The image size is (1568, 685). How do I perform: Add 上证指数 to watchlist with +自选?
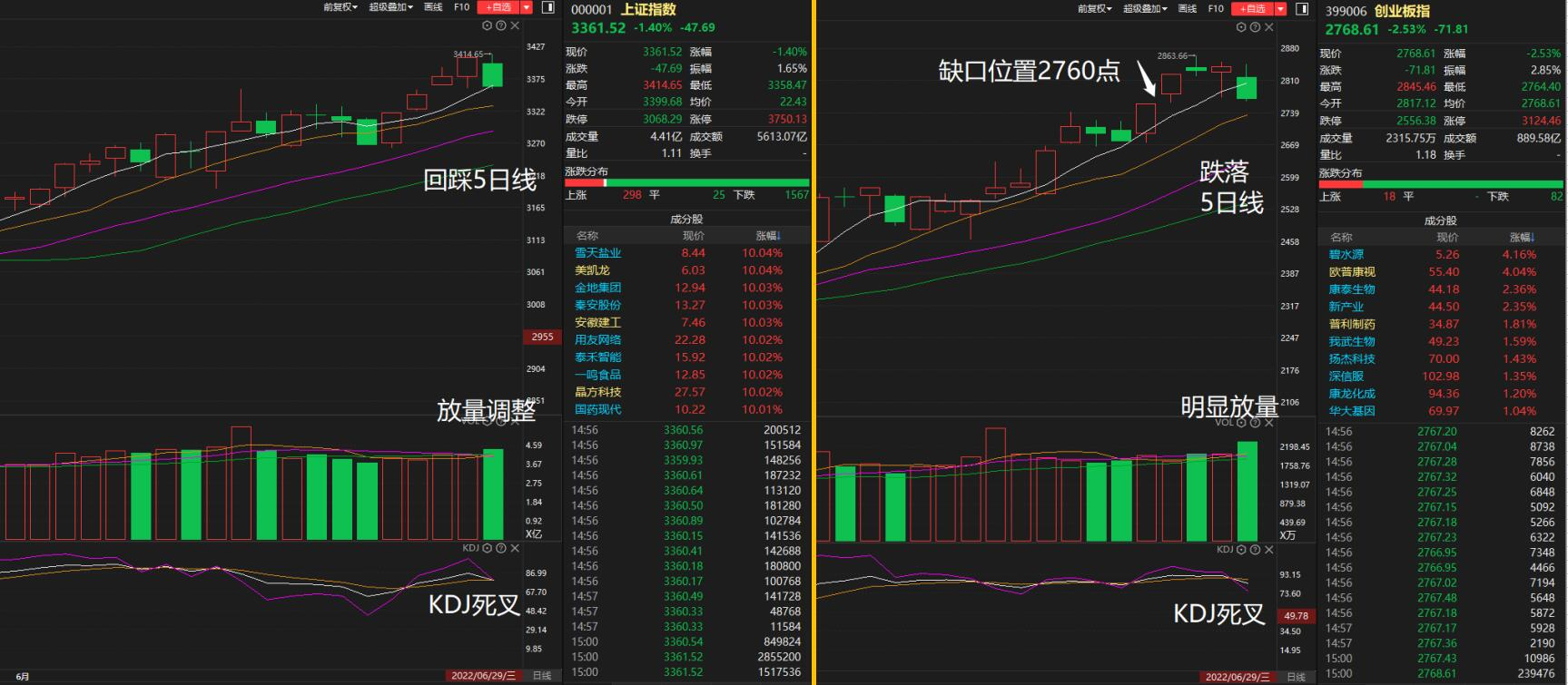[498, 7]
